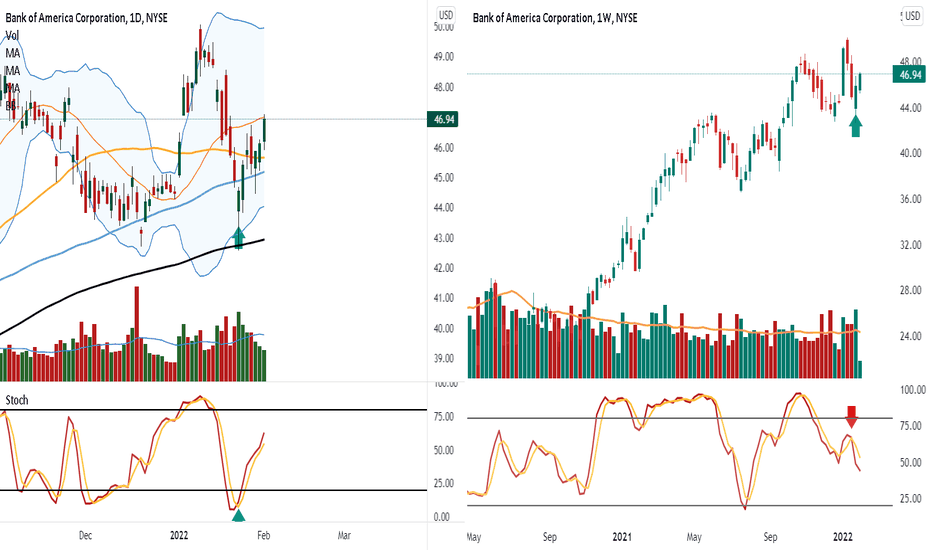
Task: Click the 46.00 price axis label
Action: tap(443, 147)
